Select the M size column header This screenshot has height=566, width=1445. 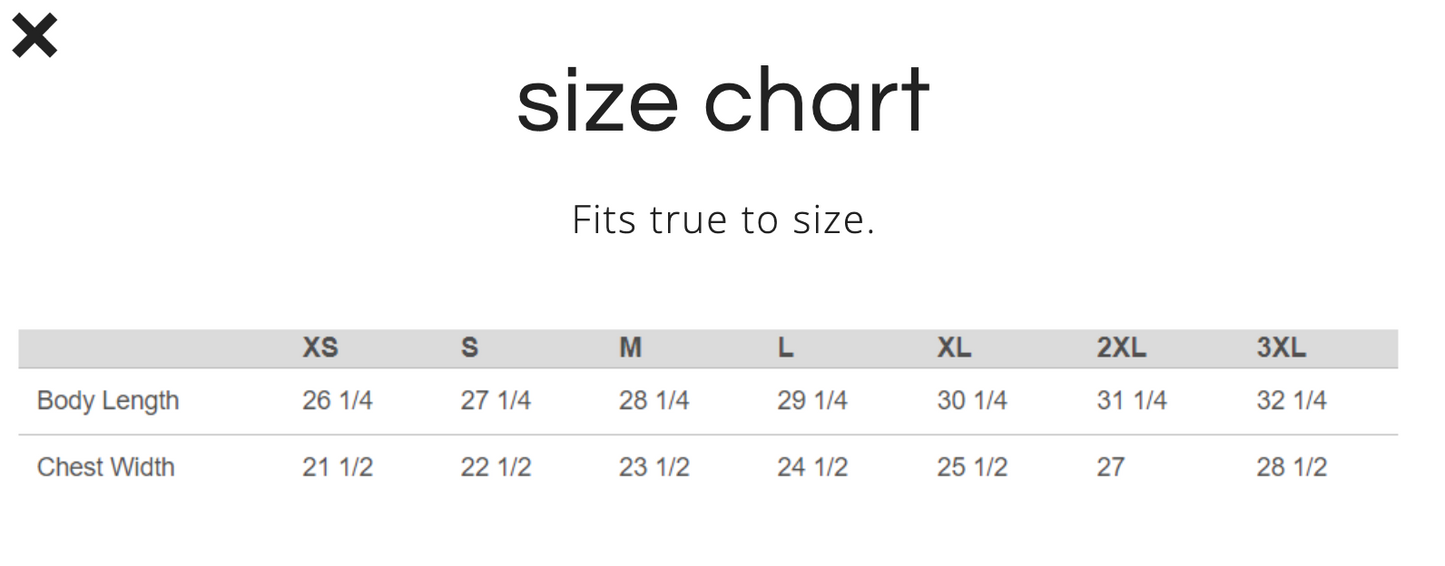pos(630,348)
